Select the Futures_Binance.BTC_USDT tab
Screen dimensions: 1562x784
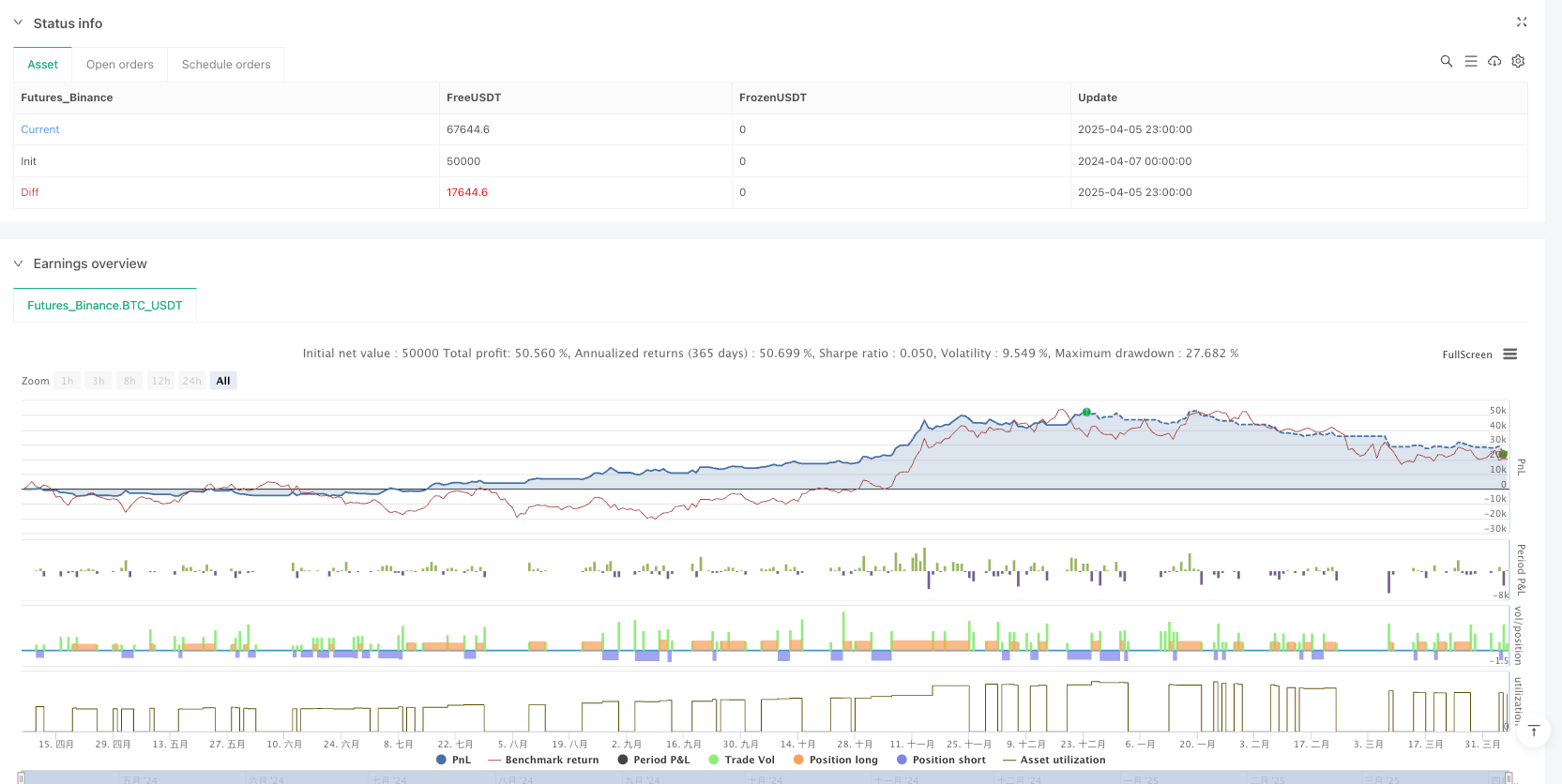tap(105, 306)
